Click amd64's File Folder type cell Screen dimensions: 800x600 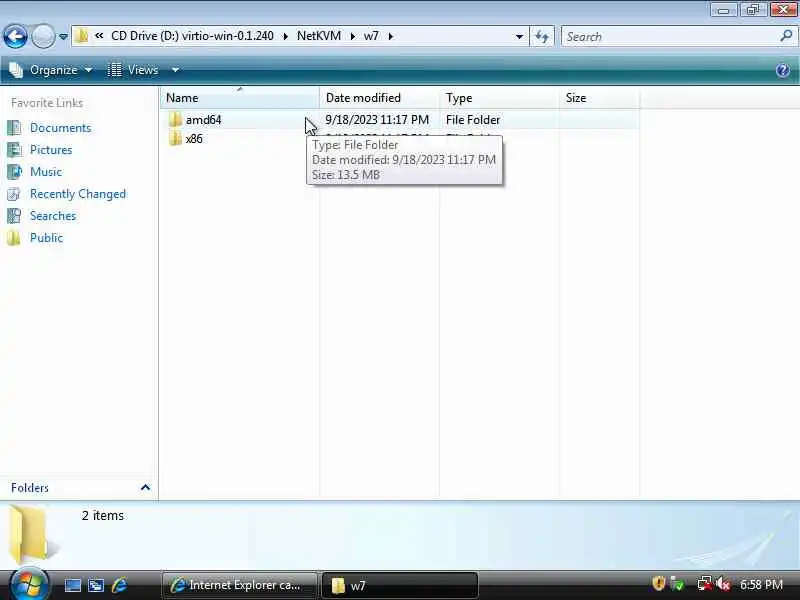pos(472,120)
